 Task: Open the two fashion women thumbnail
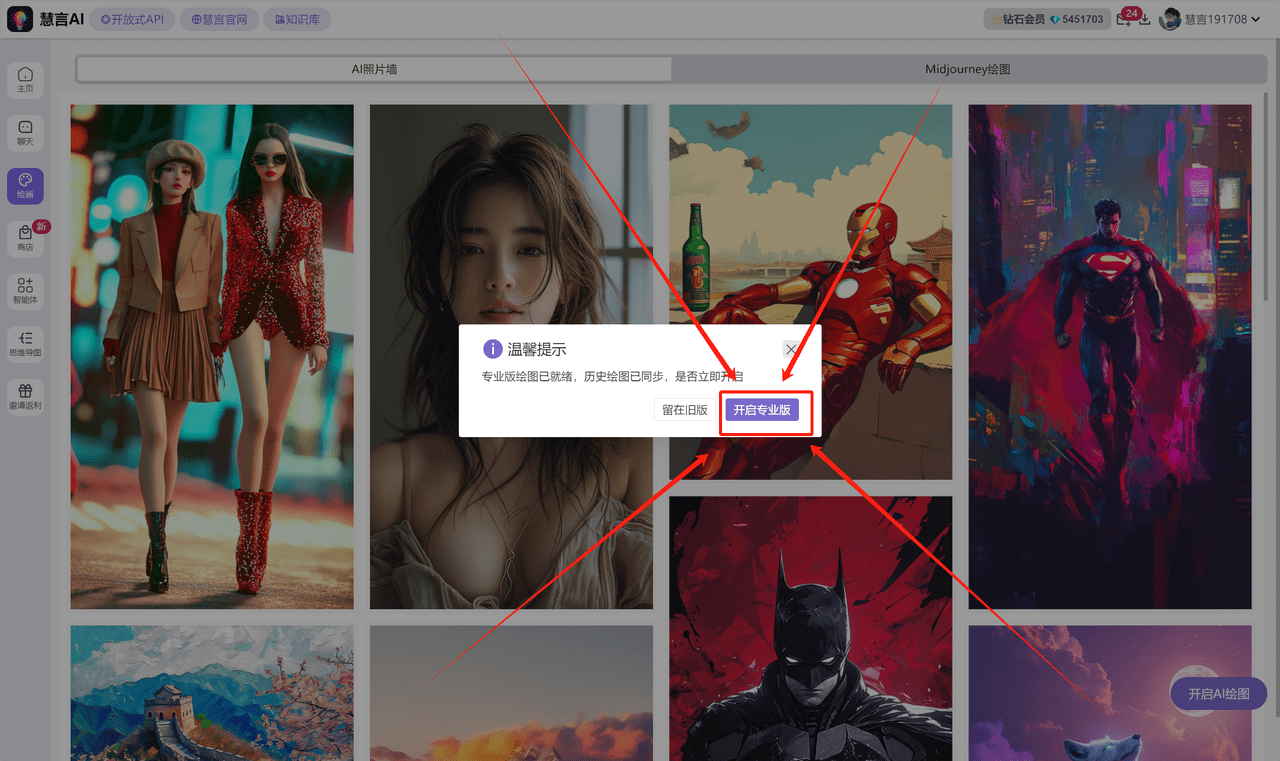pos(212,357)
